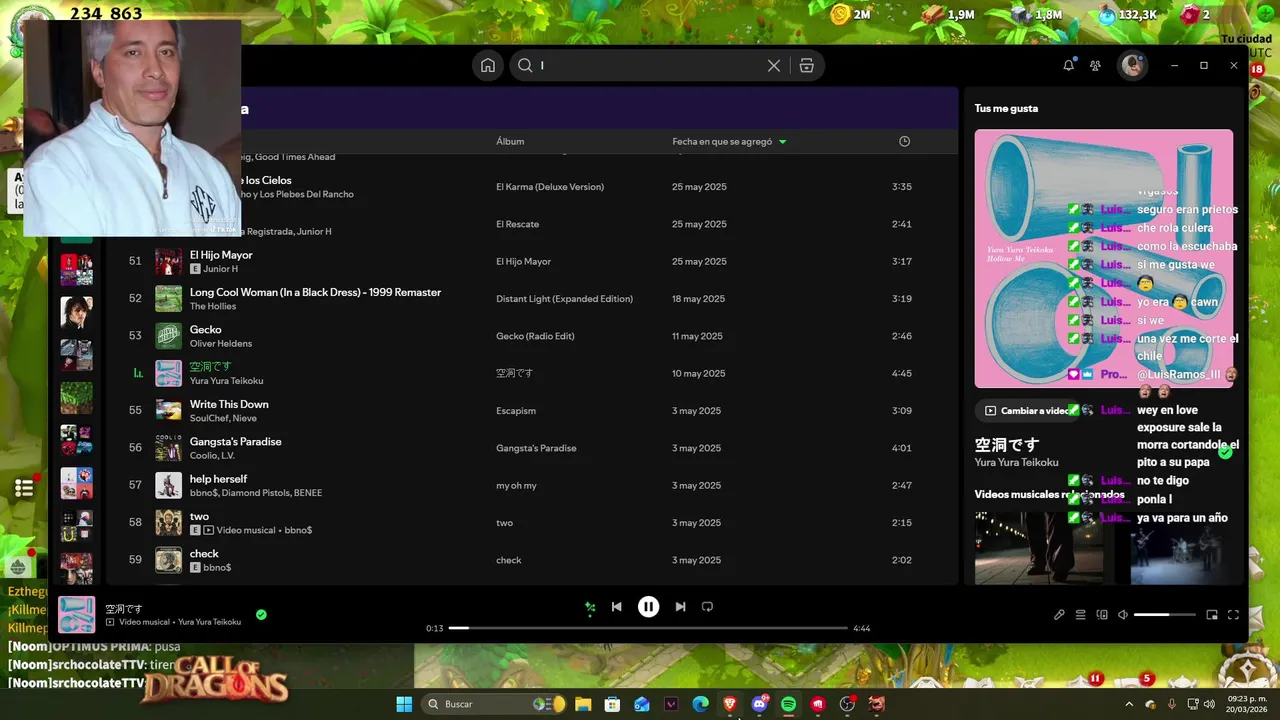This screenshot has height=720, width=1280.
Task: Open friend activity icon
Action: coord(1095,65)
